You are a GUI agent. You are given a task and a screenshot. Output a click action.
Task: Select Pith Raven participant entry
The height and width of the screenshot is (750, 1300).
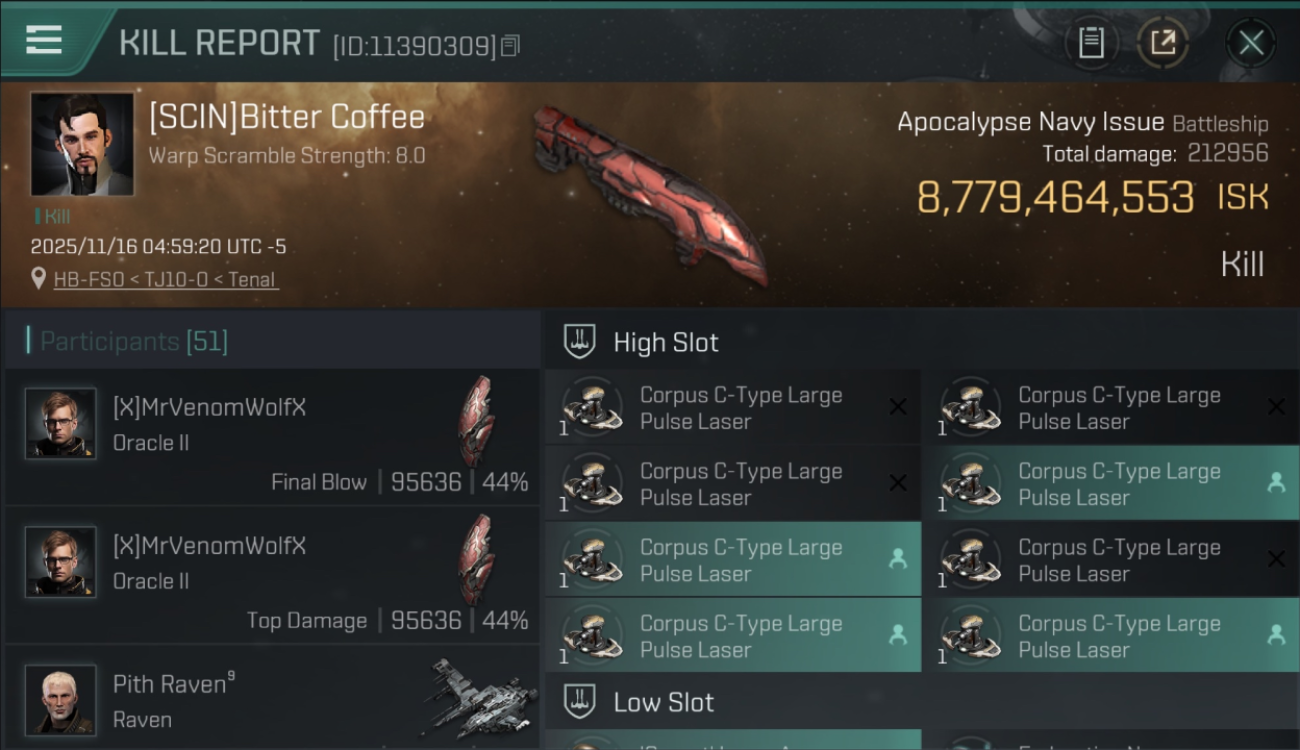[272, 699]
